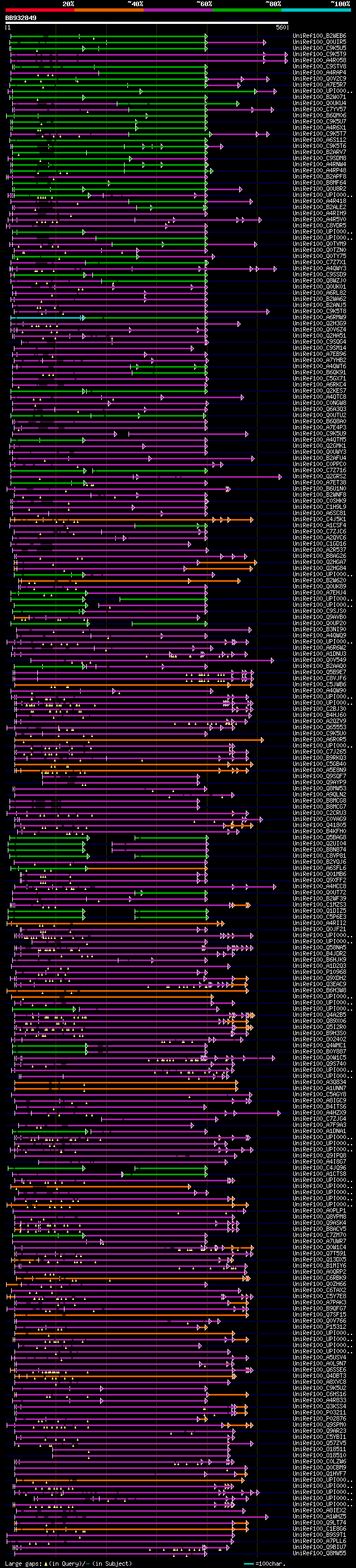Open hit UniRef100_C9K5T9
Viewport: 356px width, 1568px height.
pos(319,54)
